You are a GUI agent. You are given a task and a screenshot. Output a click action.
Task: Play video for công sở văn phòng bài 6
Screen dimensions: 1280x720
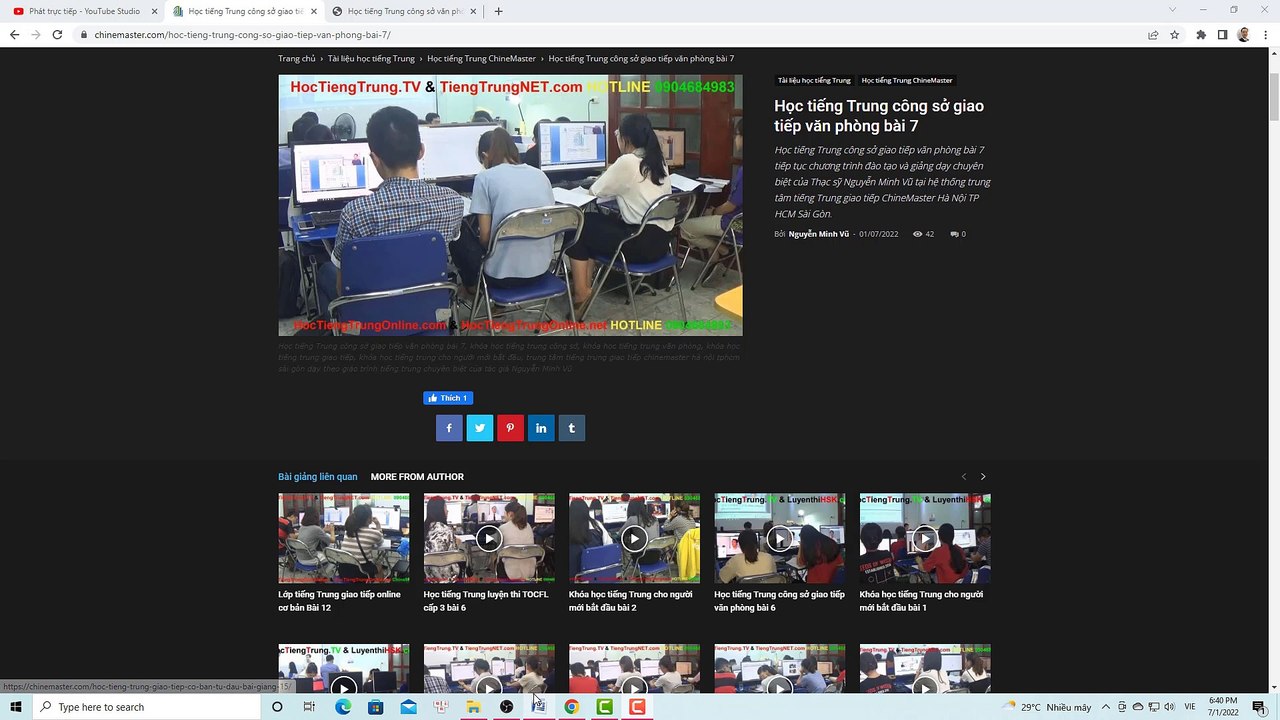(779, 539)
